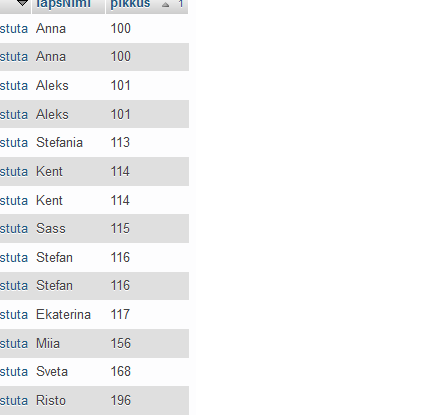
Task: Click the Kustuta link in Risto's row
Action: click(x=14, y=401)
